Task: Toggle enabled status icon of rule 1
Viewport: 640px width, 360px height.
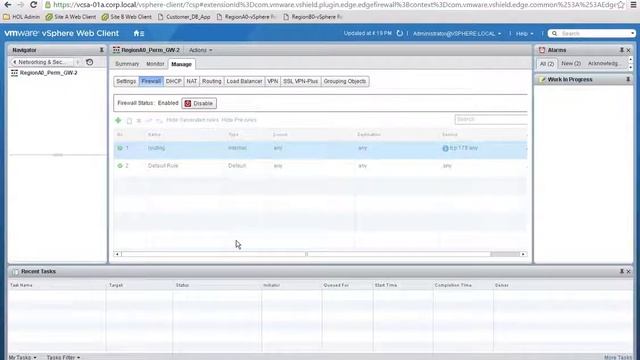Action: point(120,148)
